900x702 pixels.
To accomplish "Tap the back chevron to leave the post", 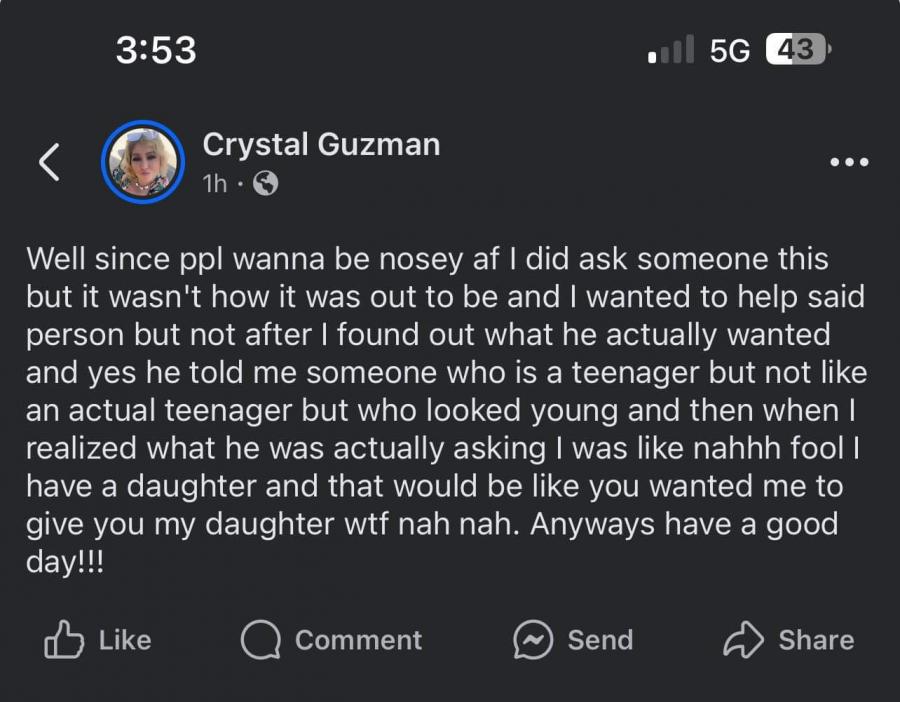I will pos(47,161).
